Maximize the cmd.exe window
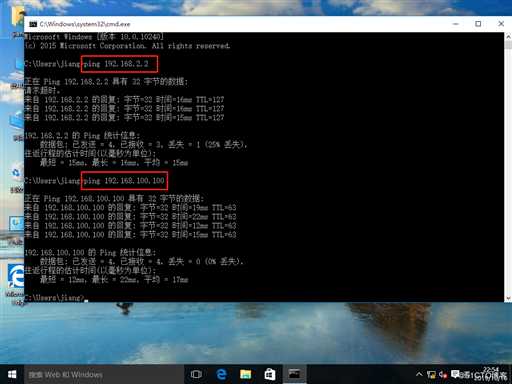Image resolution: width=512 pixels, height=384 pixels. point(478,24)
